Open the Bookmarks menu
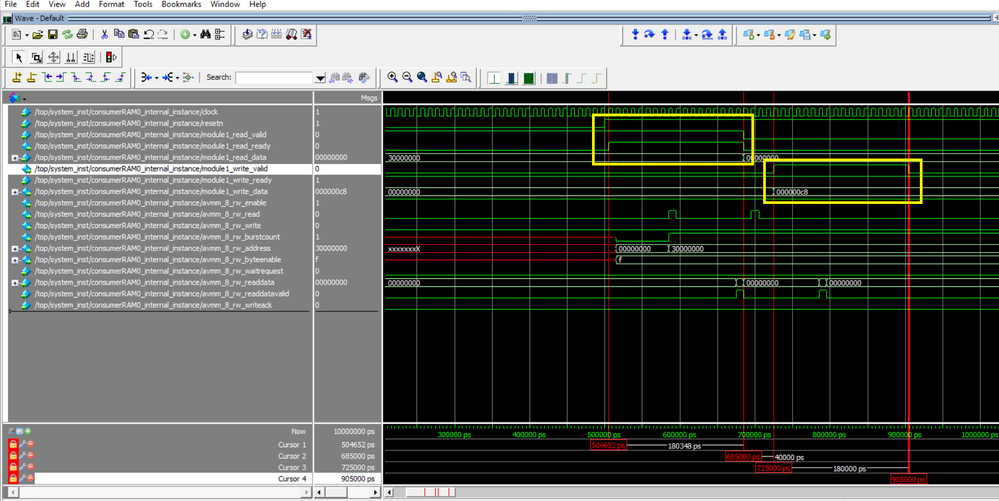 click(x=181, y=5)
